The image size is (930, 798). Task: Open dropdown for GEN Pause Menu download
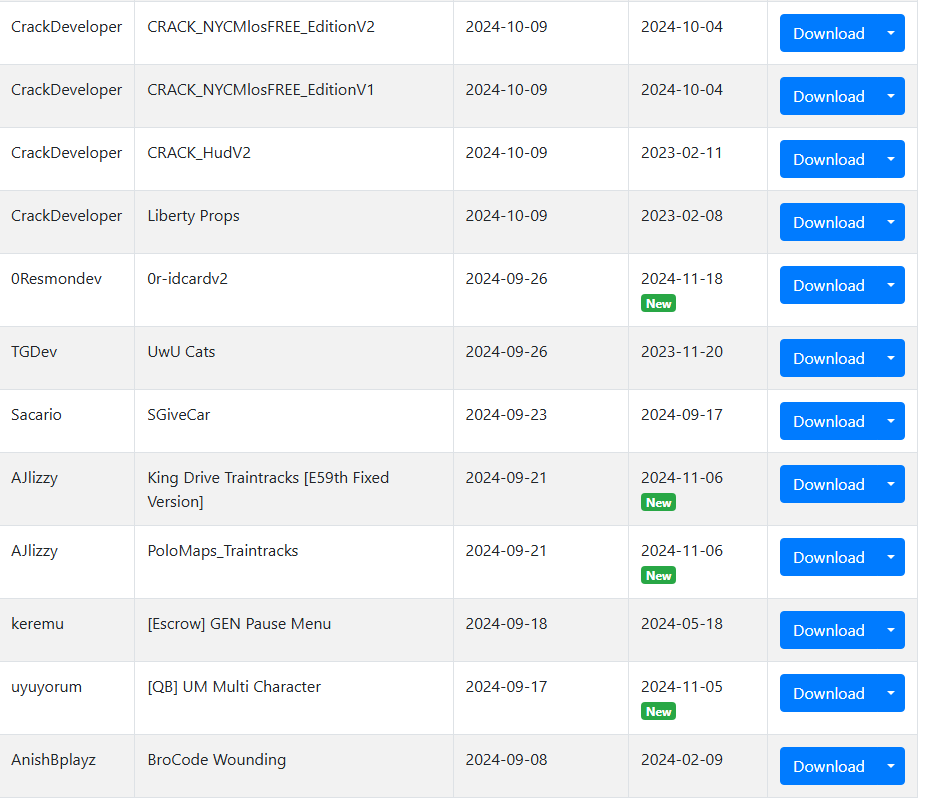tap(891, 630)
